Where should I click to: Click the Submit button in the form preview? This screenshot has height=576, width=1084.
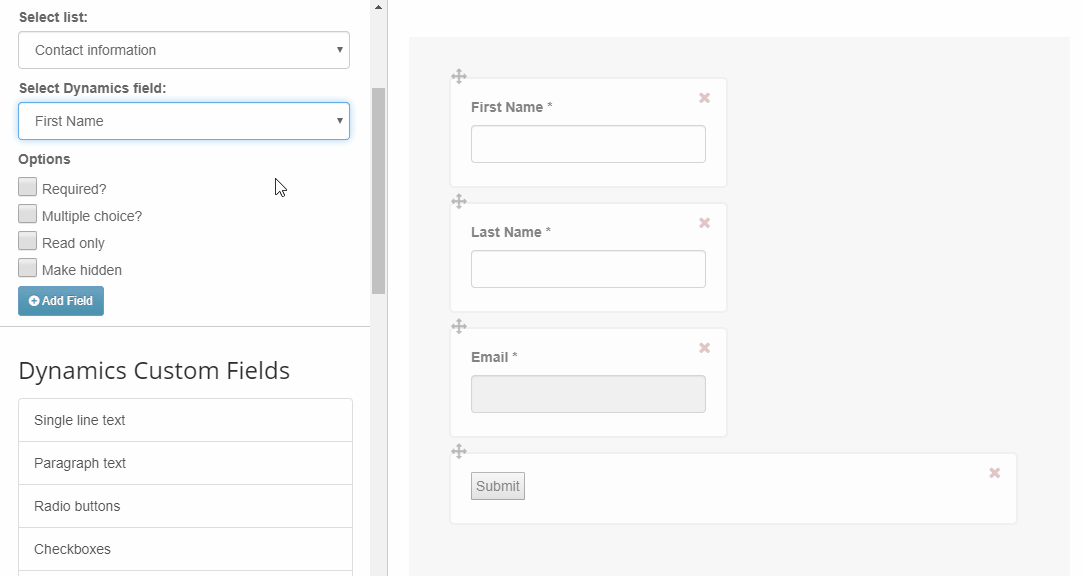[x=498, y=486]
